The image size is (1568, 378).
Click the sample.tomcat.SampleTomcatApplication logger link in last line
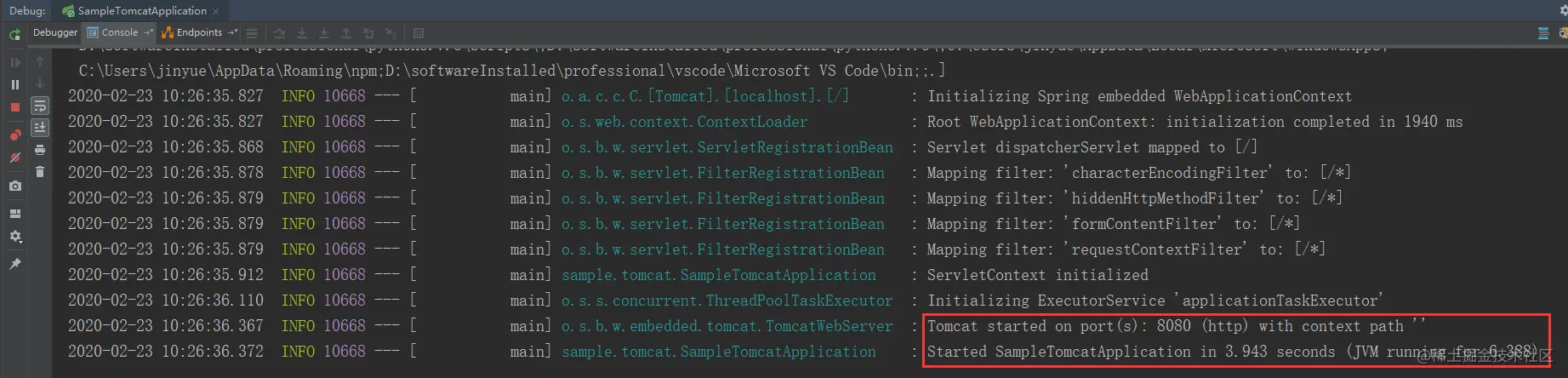pos(718,352)
